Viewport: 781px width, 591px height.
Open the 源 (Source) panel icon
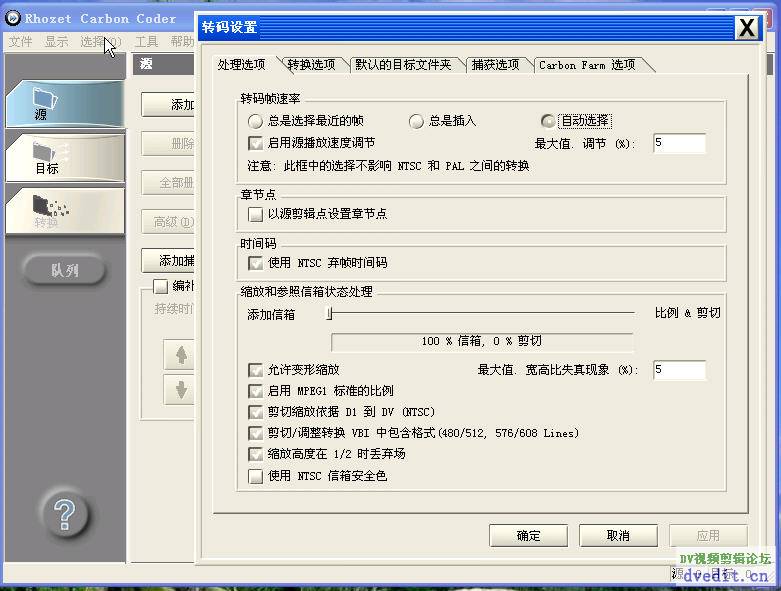tap(65, 104)
